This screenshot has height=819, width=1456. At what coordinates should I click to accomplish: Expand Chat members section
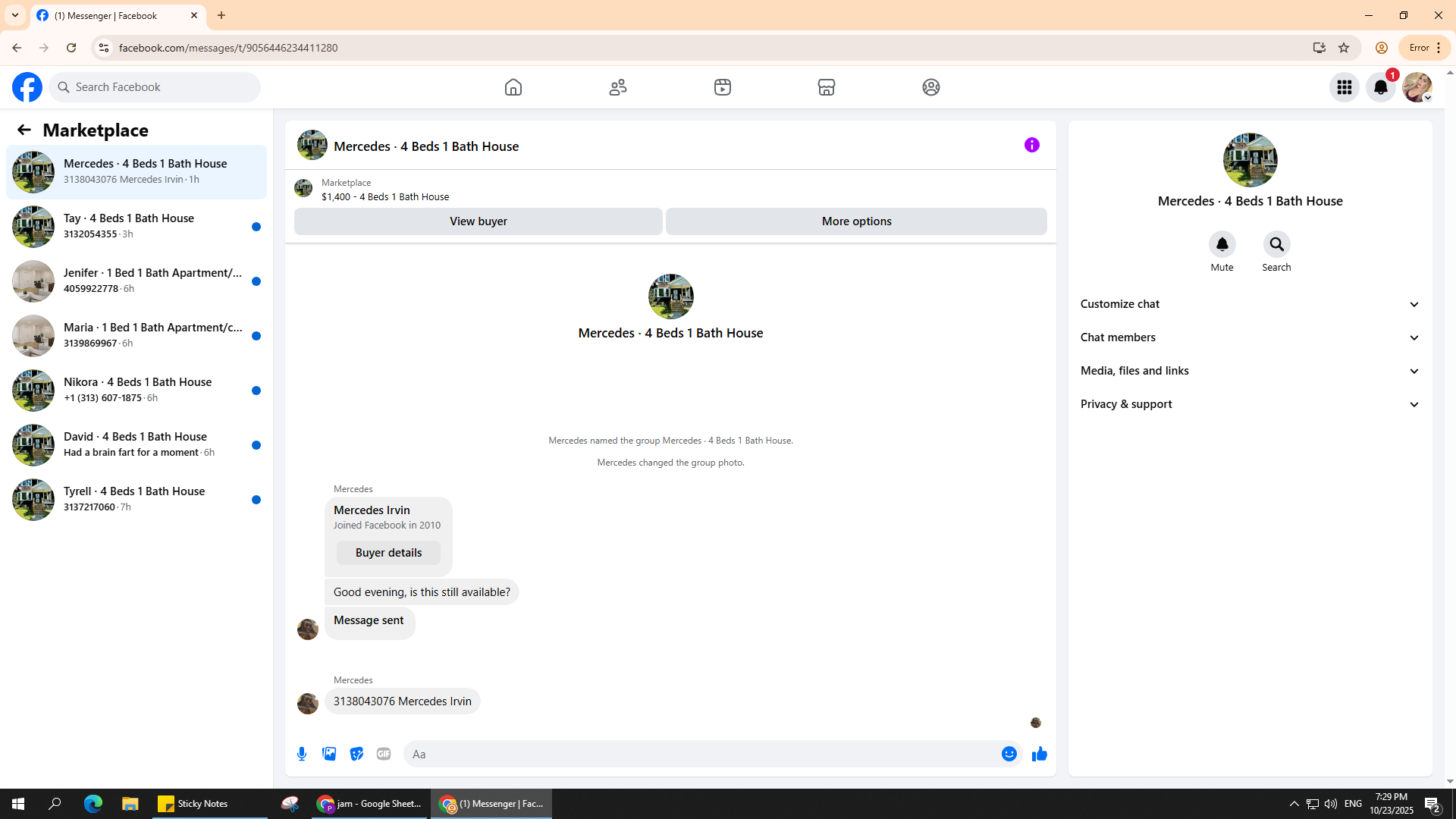pos(1250,337)
